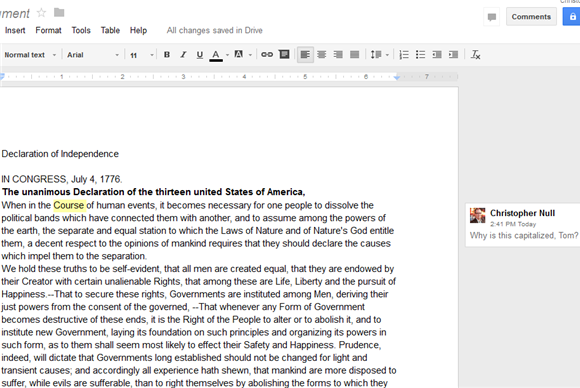This screenshot has height=388, width=580.
Task: Move document with the folder icon
Action: (59, 13)
